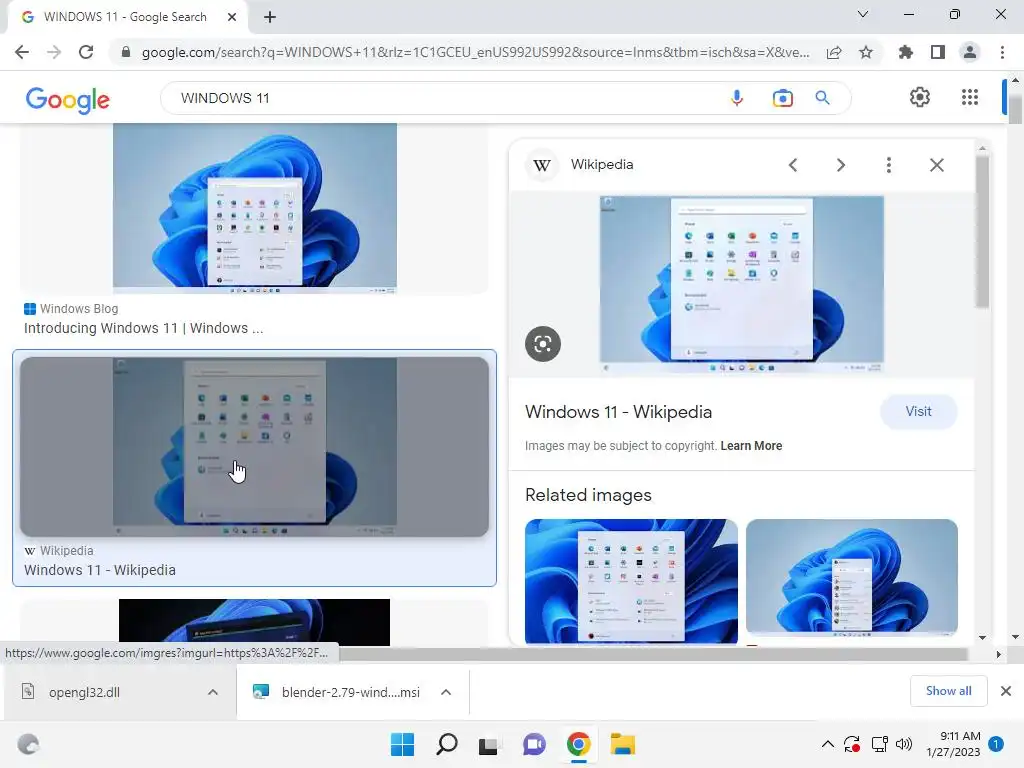Click into the Google search input
Screen dimensions: 1024x768
tap(444, 98)
